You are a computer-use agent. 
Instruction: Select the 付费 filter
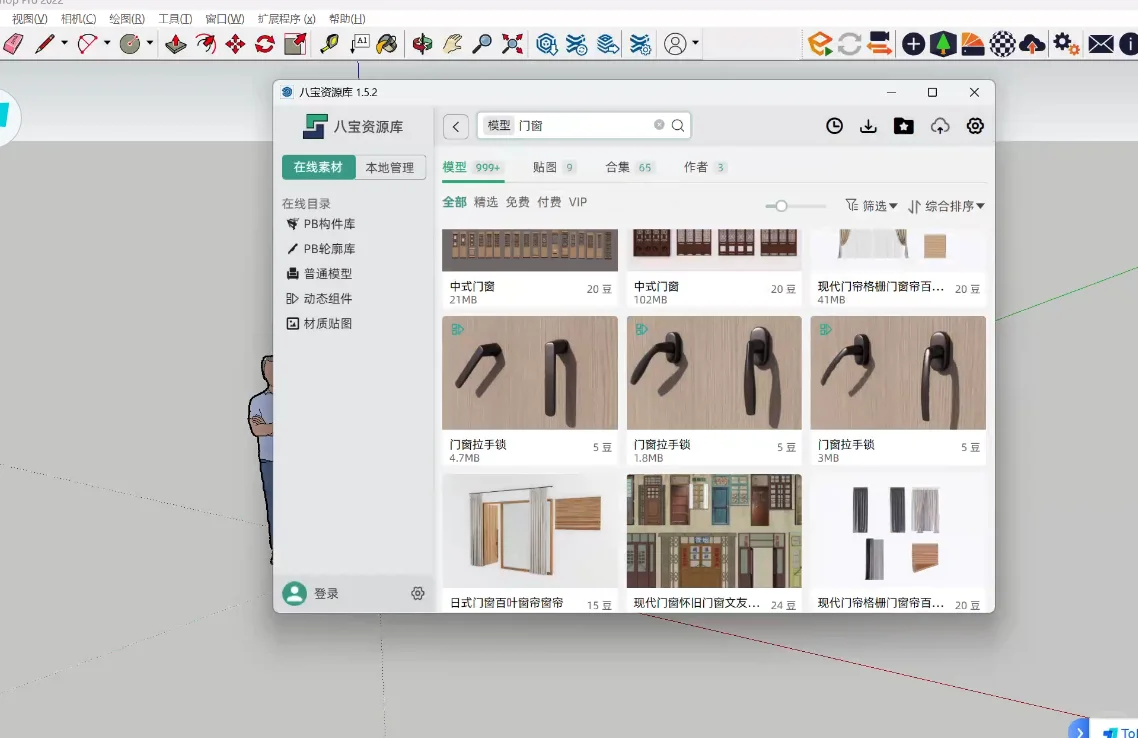point(549,202)
